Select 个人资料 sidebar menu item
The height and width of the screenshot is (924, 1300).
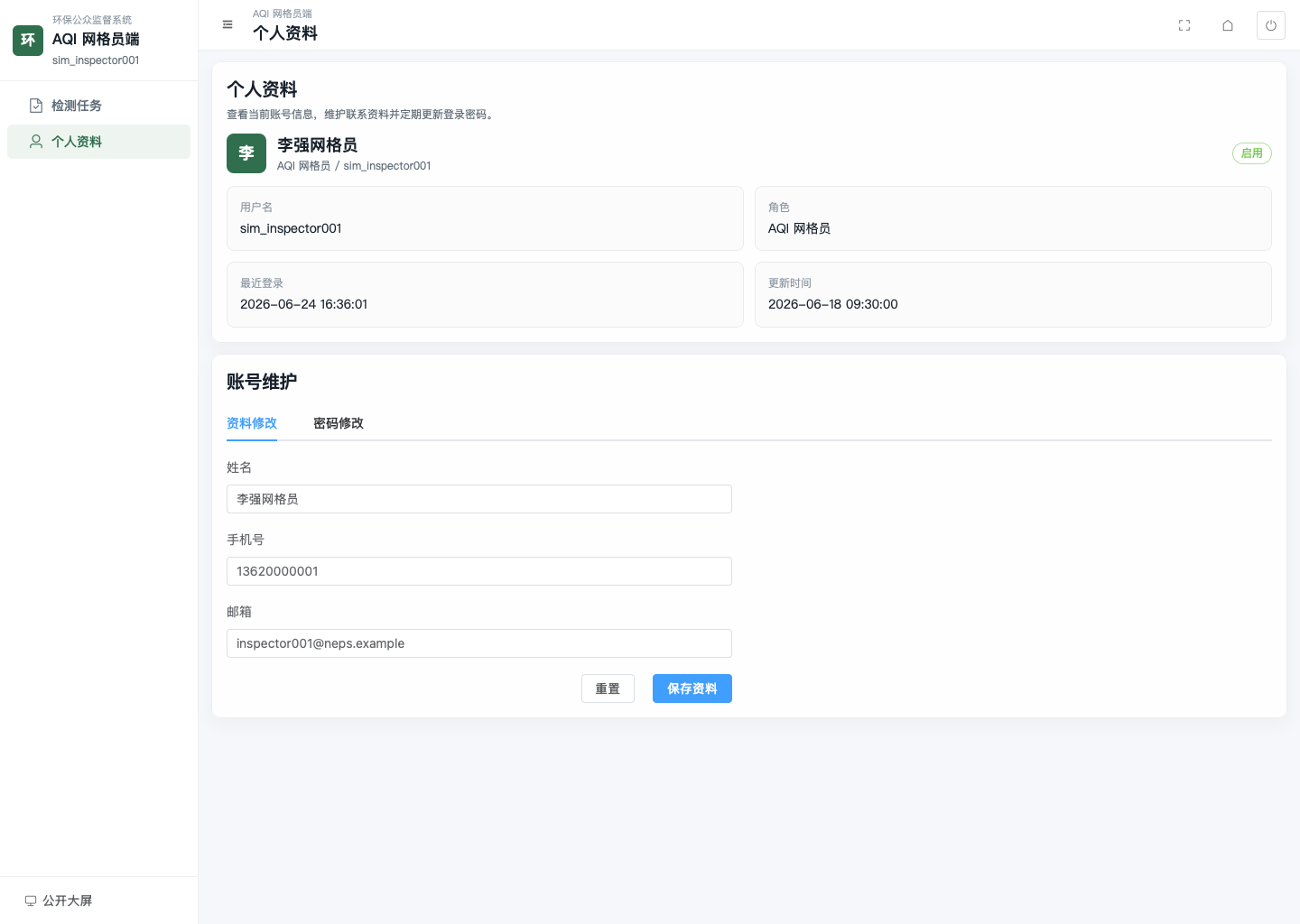(98, 142)
